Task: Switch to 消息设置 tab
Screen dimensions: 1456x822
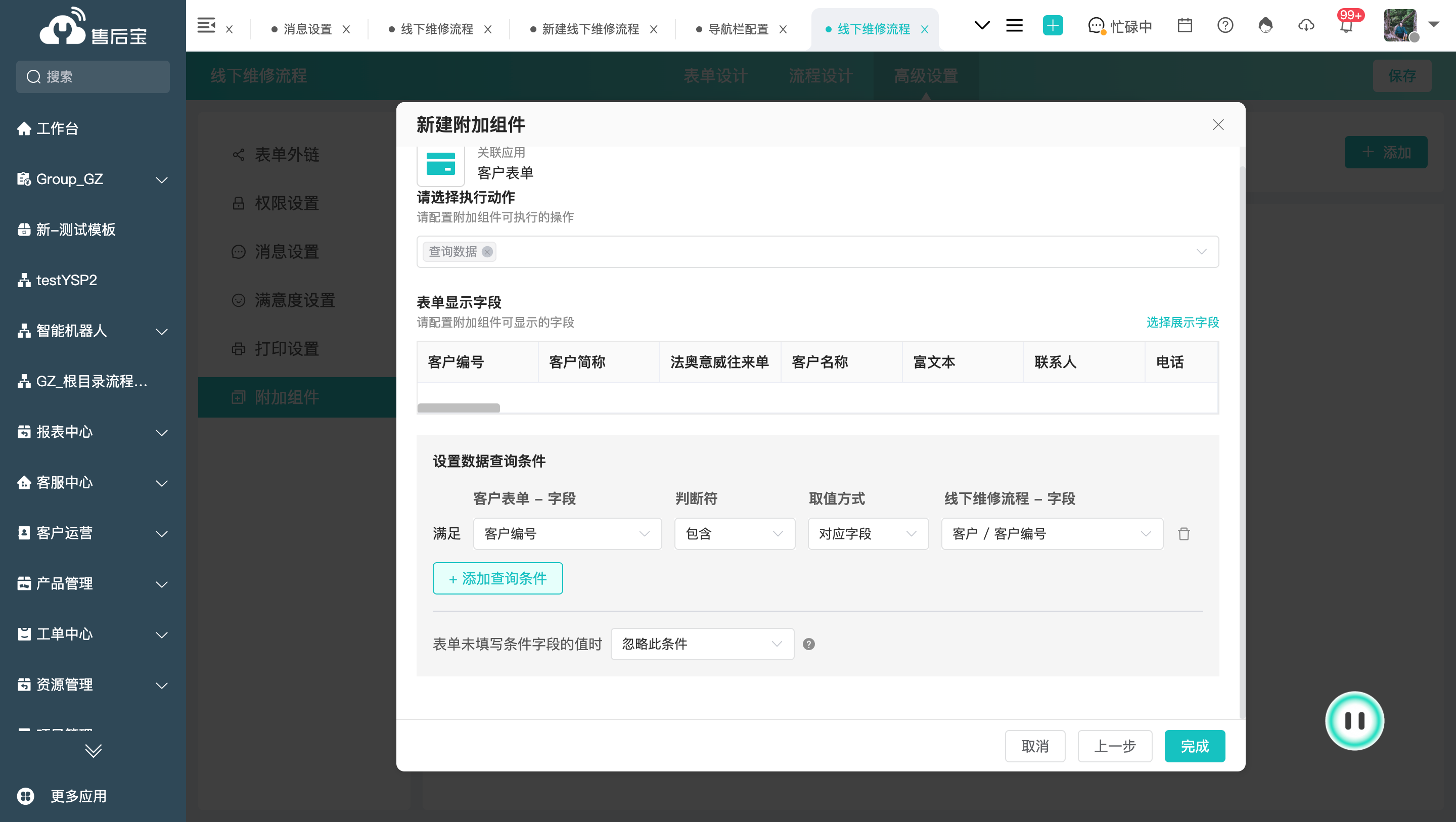Action: [307, 29]
